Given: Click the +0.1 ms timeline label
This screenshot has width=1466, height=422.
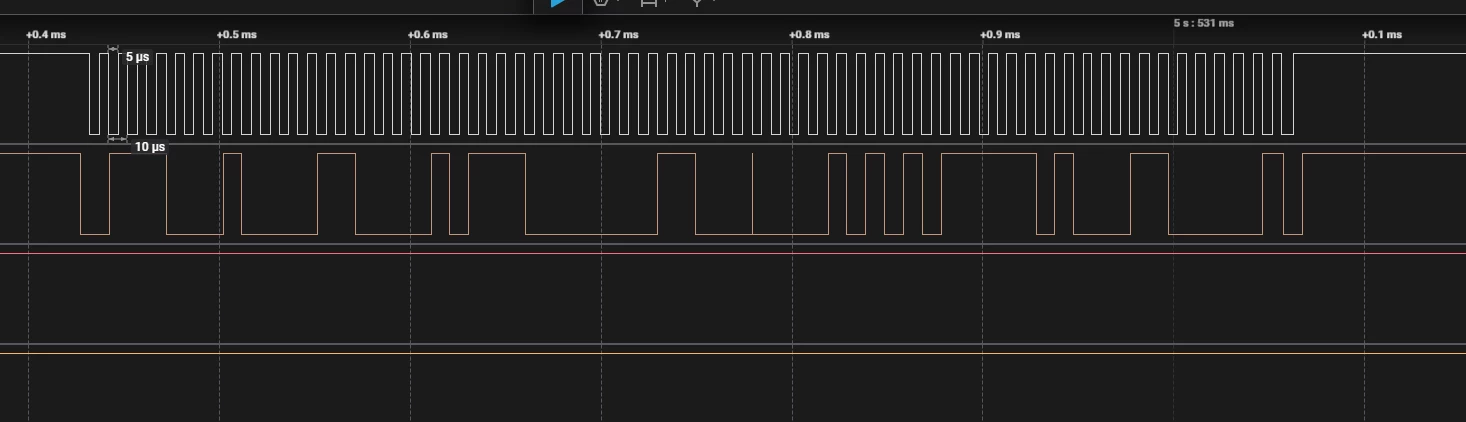Looking at the screenshot, I should (x=1382, y=35).
